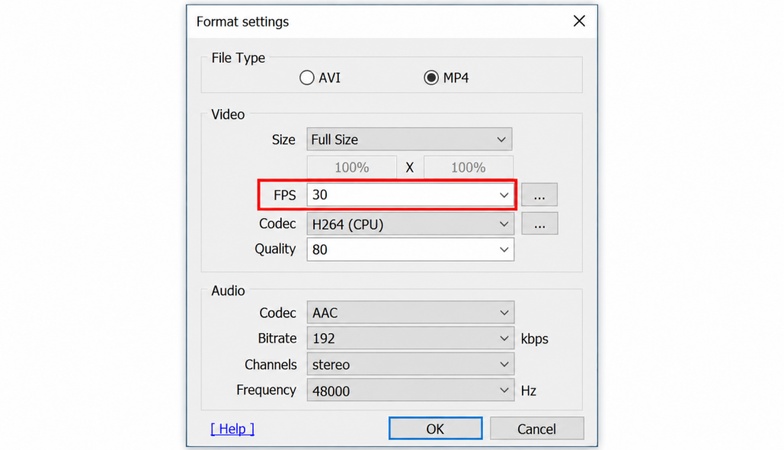Image resolution: width=784 pixels, height=450 pixels.
Task: Click the ellipsis button next to video Codec
Action: 540,224
